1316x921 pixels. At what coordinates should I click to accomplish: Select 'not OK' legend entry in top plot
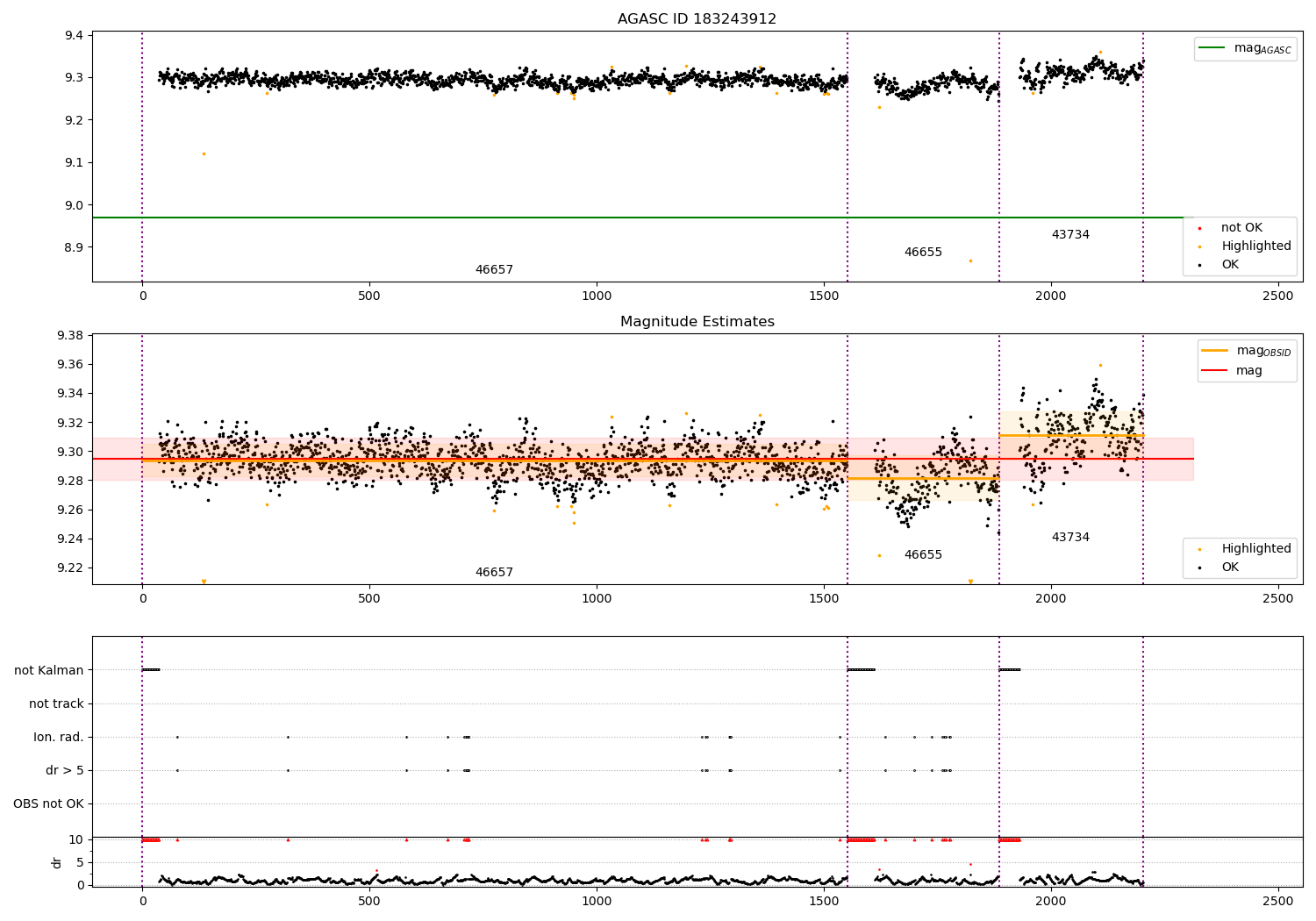pos(1241,228)
